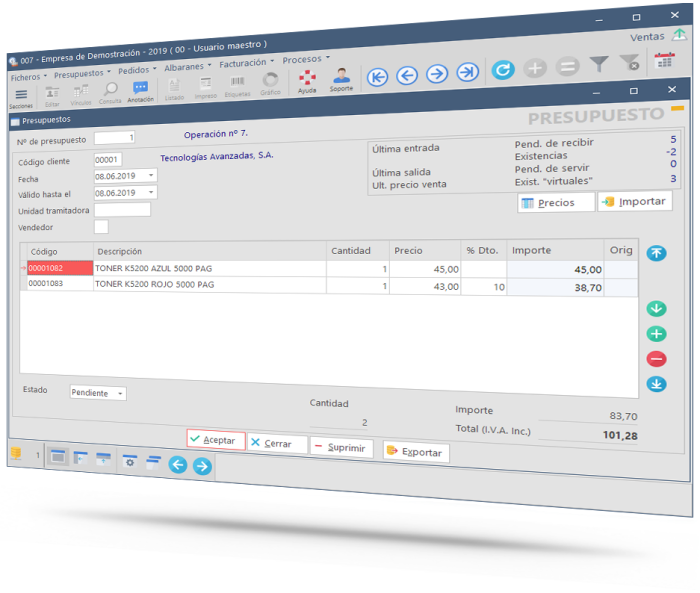Image resolution: width=700 pixels, height=593 pixels.
Task: Open the Anotación toolbar icon
Action: 140,91
